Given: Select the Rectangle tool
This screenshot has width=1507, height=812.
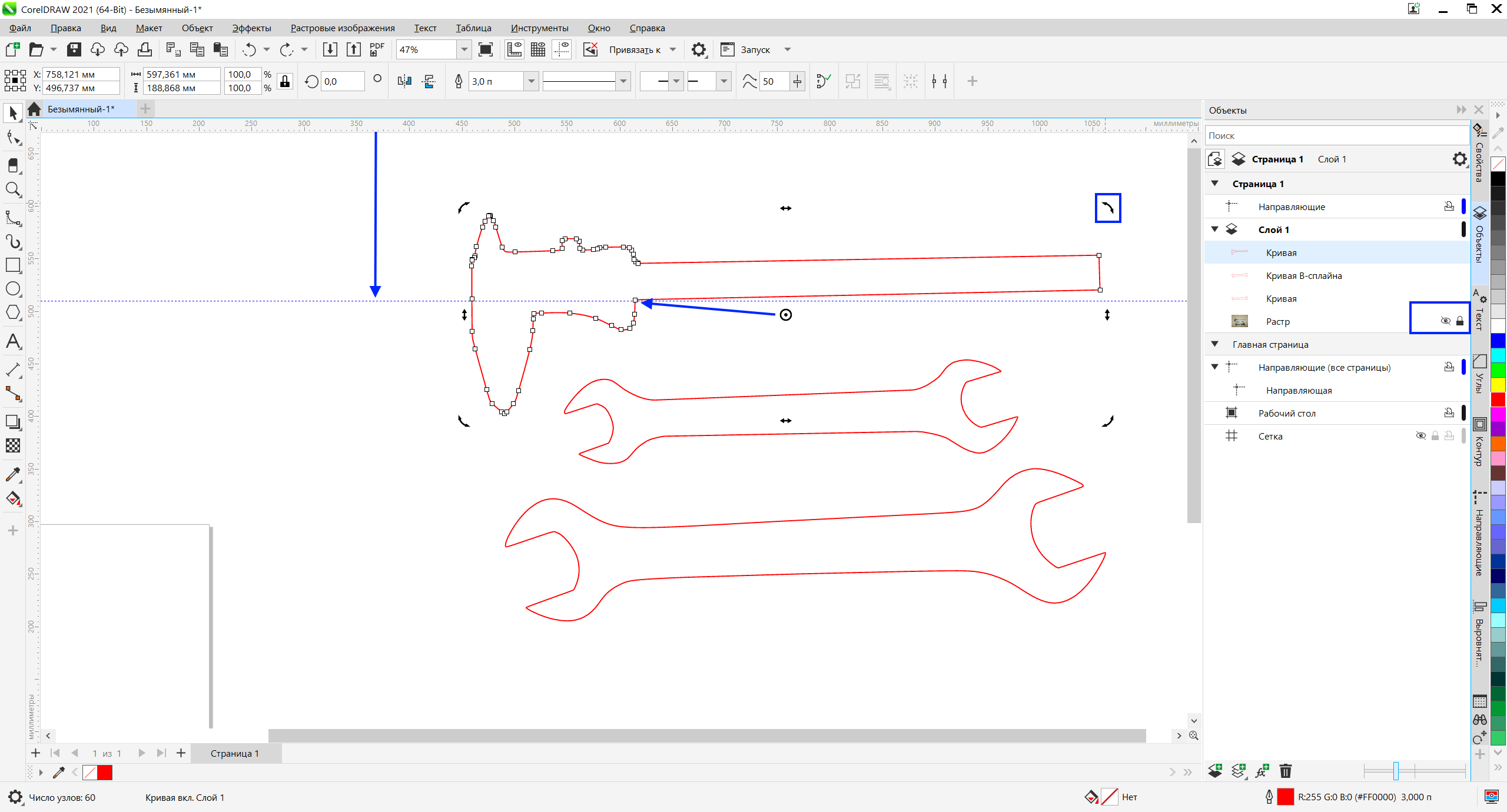Looking at the screenshot, I should (13, 265).
